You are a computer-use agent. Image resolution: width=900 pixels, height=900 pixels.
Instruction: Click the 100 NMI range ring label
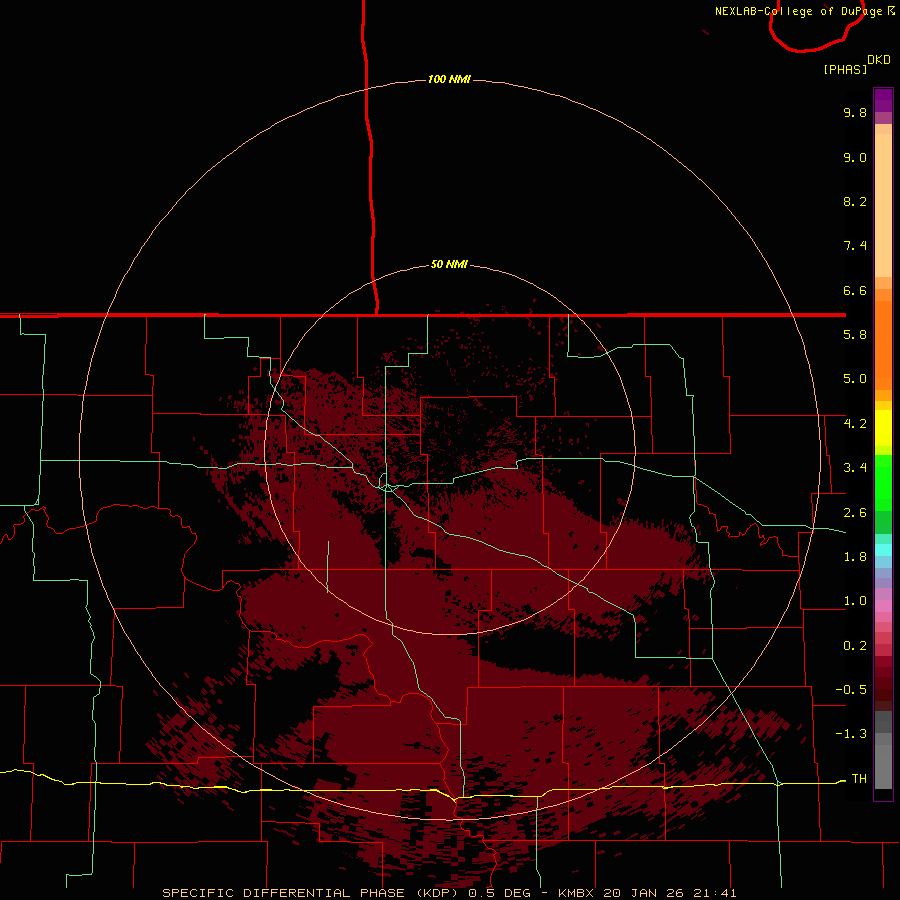coord(449,79)
